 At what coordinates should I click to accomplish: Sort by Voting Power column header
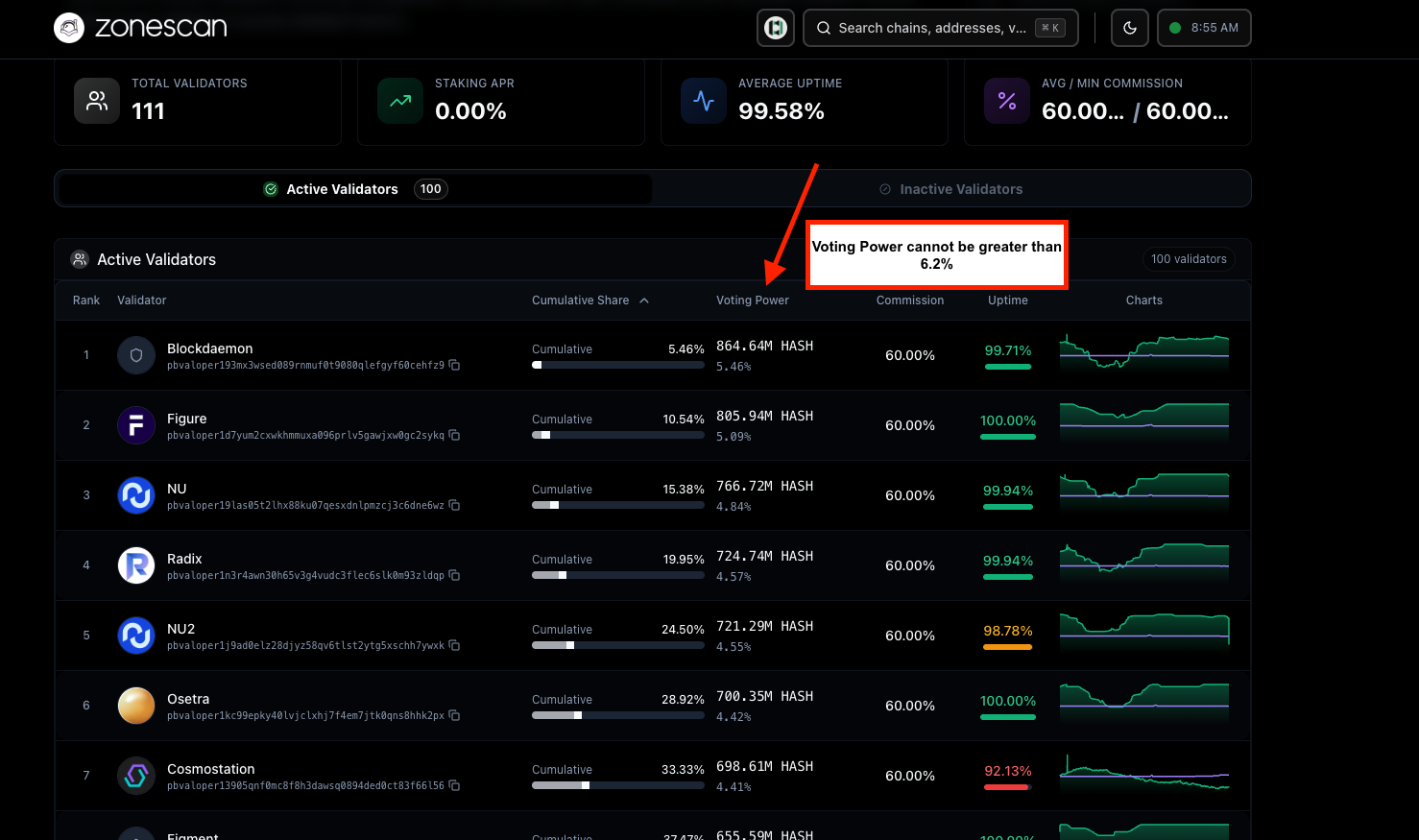(753, 300)
